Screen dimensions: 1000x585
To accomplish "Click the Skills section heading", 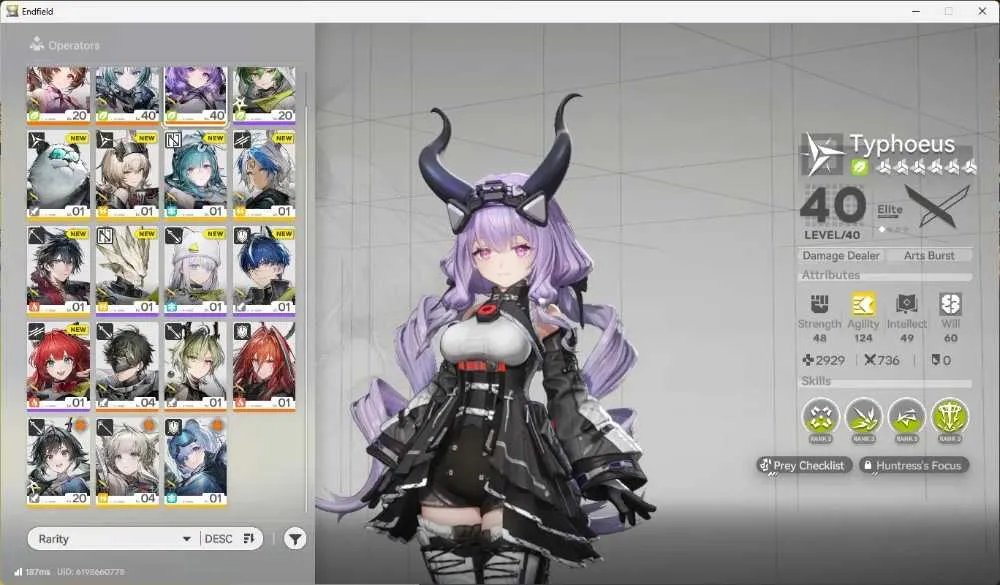I will point(816,381).
